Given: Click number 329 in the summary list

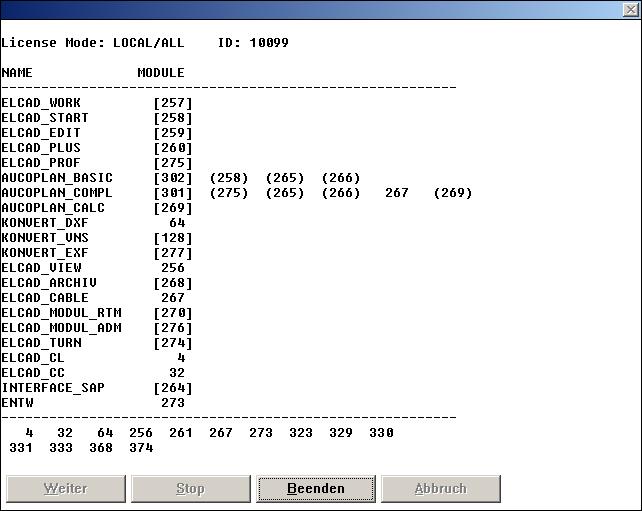Looking at the screenshot, I should pyautogui.click(x=341, y=433).
